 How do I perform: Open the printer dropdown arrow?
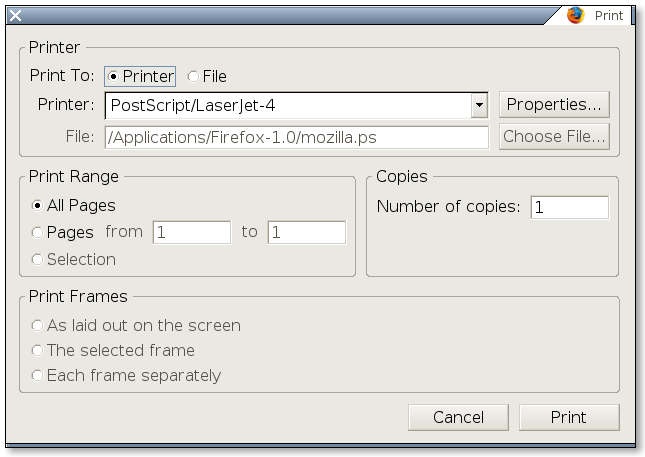point(479,105)
